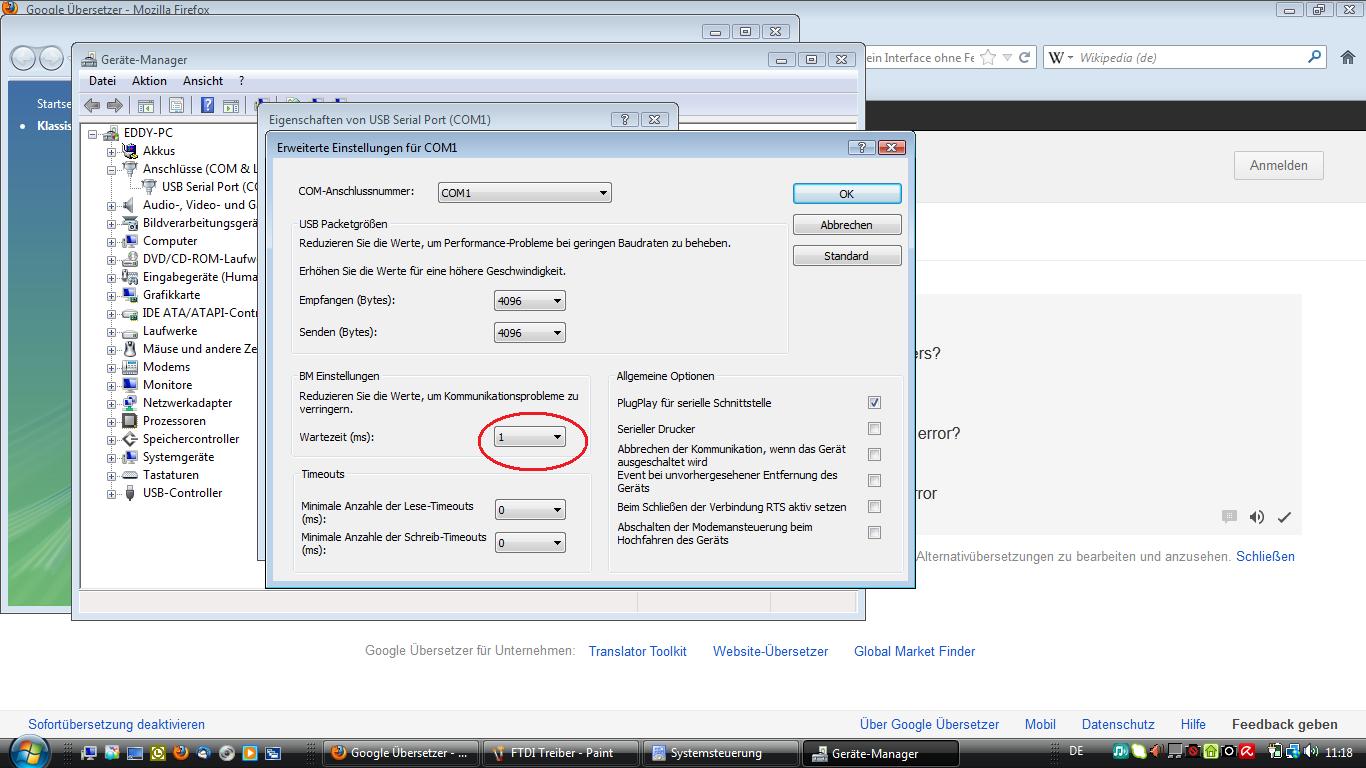Click the back arrow in Geräte-Manager toolbar
The image size is (1366, 768).
coord(92,105)
